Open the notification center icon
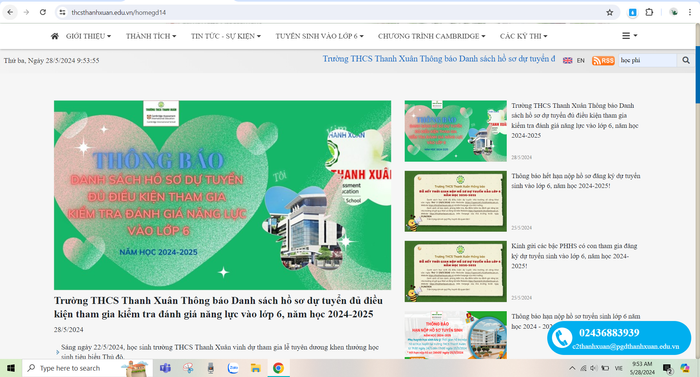 (667, 369)
